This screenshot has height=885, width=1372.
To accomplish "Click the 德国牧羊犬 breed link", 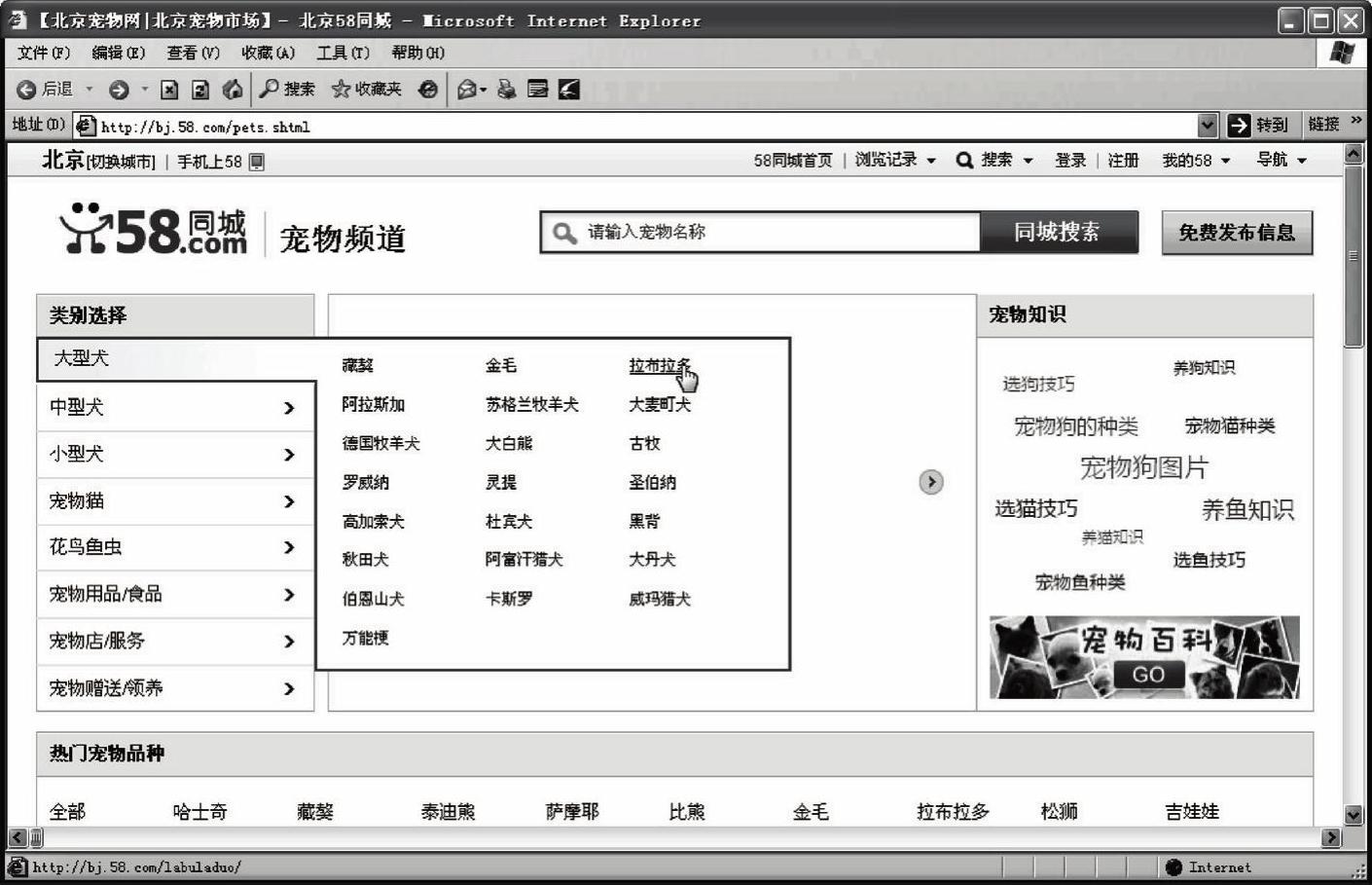I will [x=381, y=444].
